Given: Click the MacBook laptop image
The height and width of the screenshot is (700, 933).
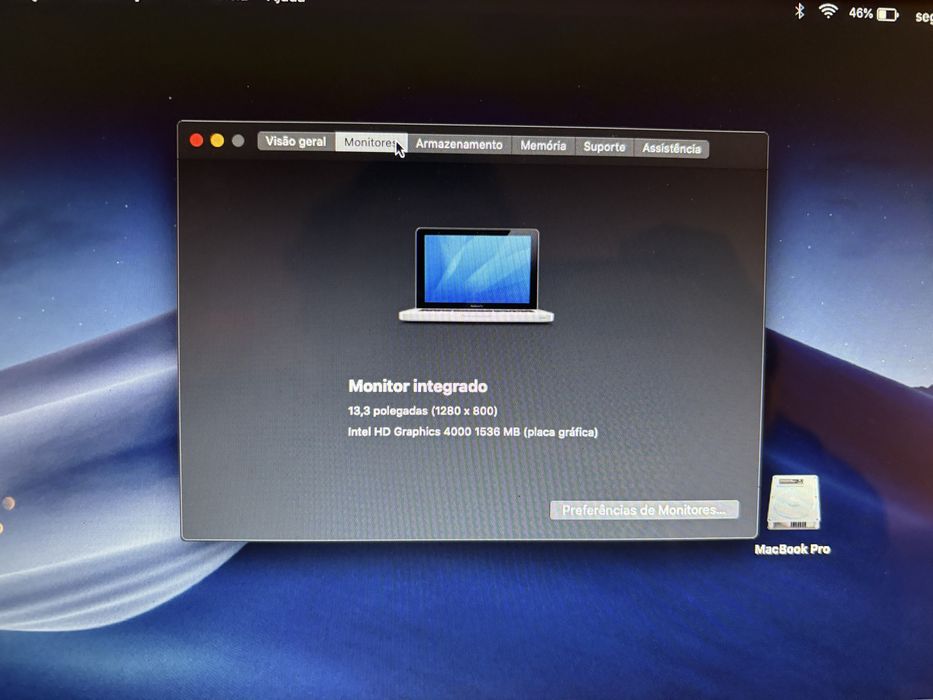Looking at the screenshot, I should 476,275.
